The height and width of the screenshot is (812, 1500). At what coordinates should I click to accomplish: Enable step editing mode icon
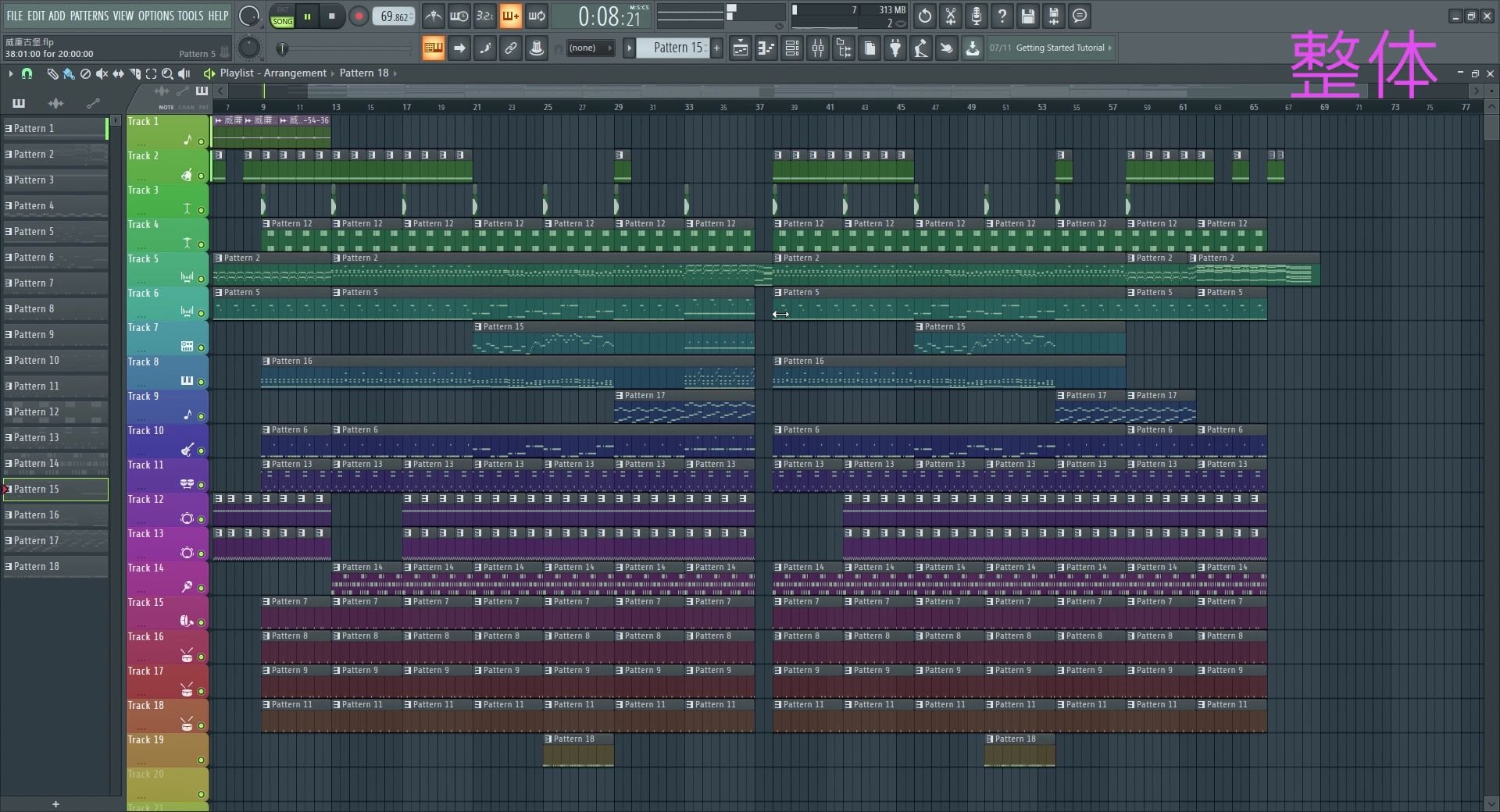pyautogui.click(x=485, y=48)
